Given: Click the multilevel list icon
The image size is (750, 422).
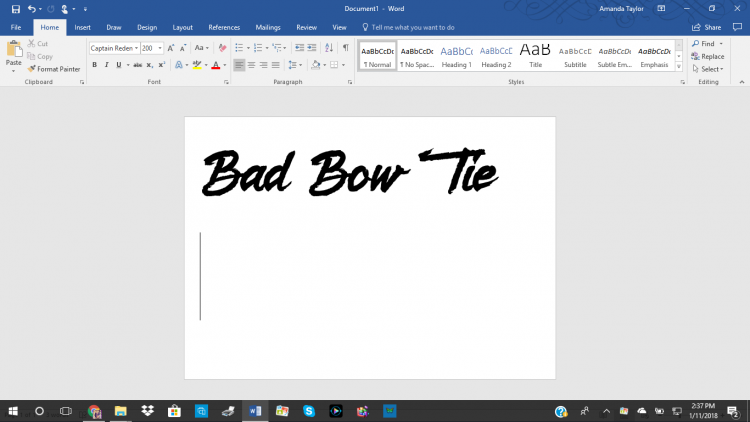Looking at the screenshot, I should pos(276,48).
